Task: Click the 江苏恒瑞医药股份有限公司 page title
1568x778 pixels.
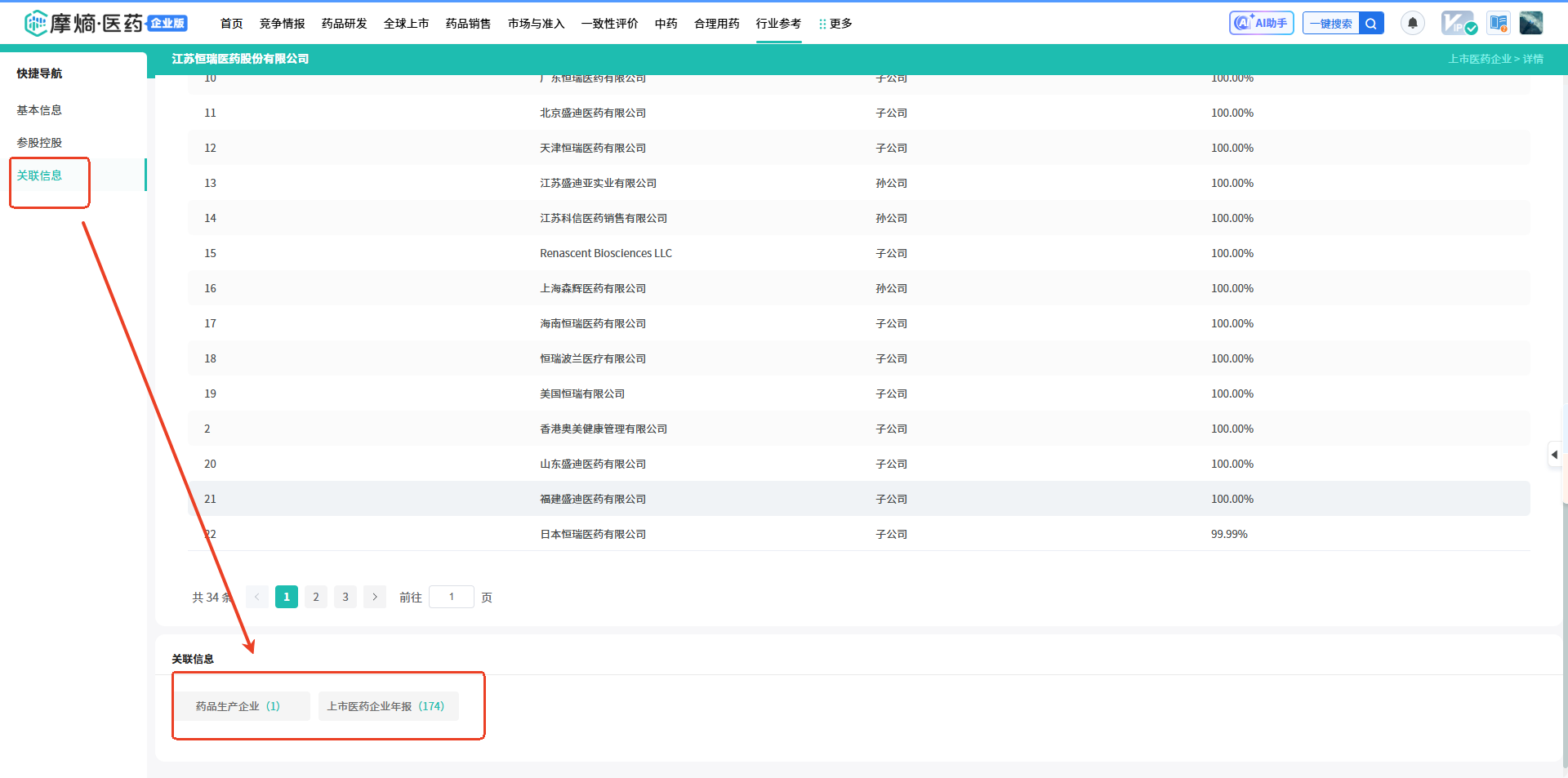Action: click(x=240, y=59)
